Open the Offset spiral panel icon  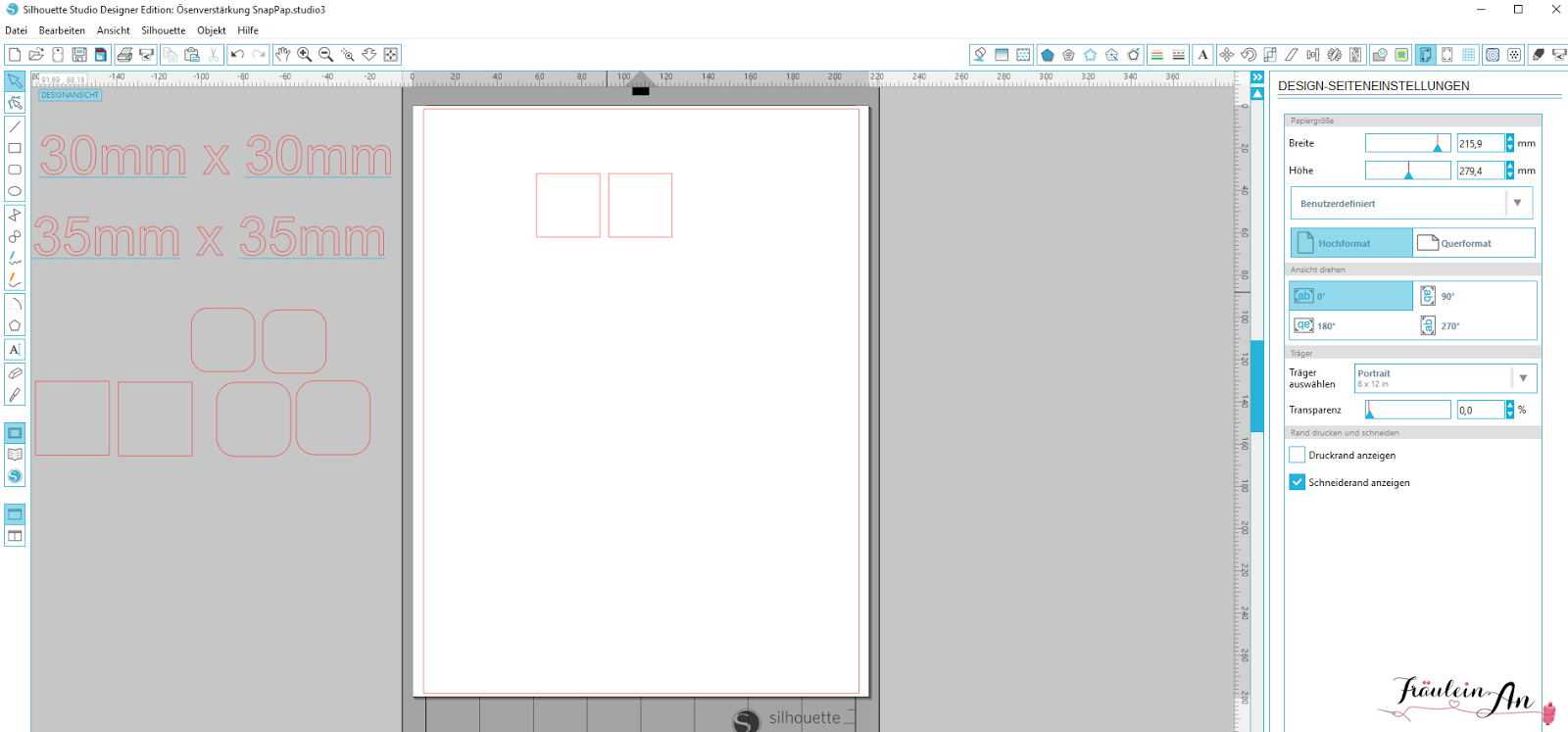[1493, 55]
